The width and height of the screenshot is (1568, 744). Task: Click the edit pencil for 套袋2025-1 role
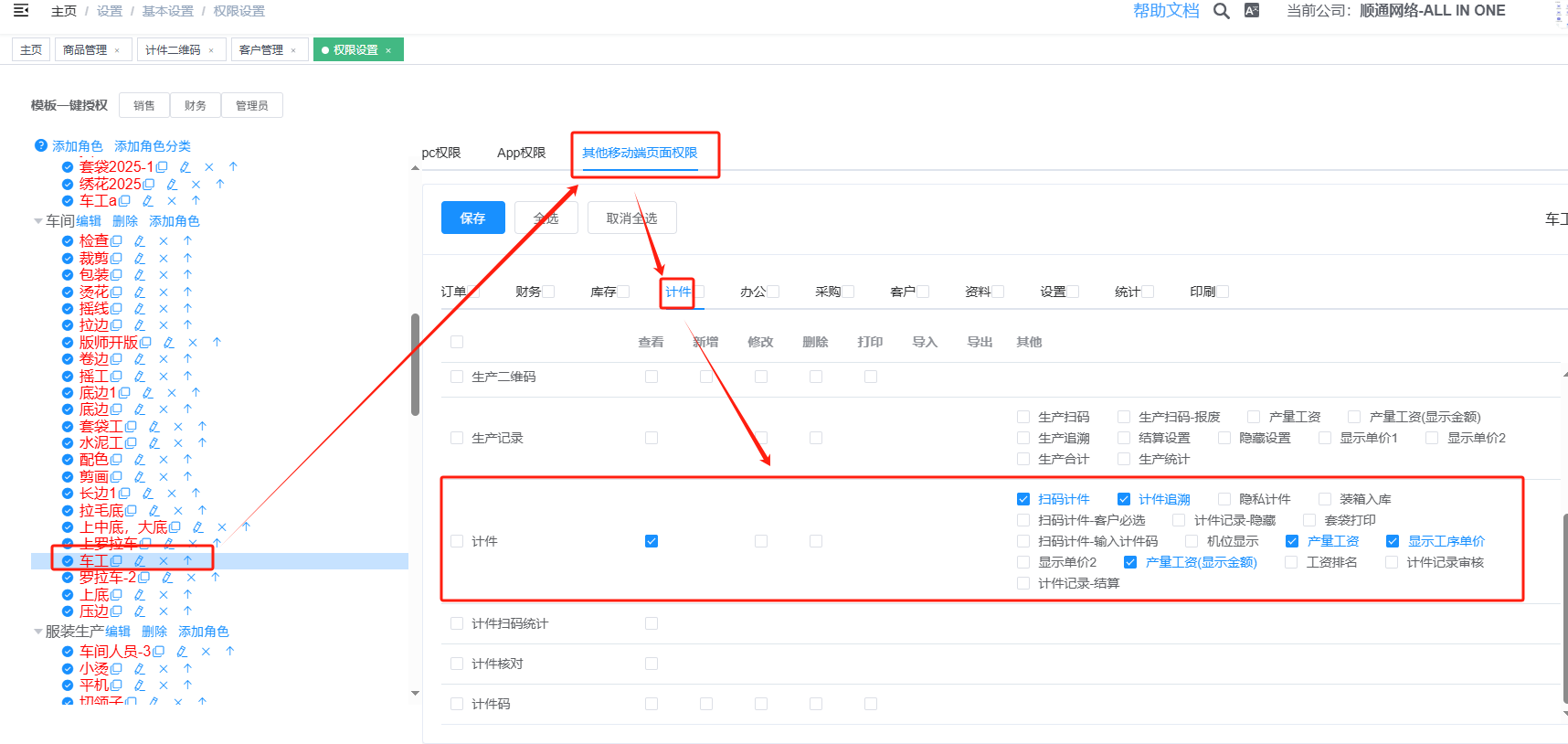pos(185,167)
